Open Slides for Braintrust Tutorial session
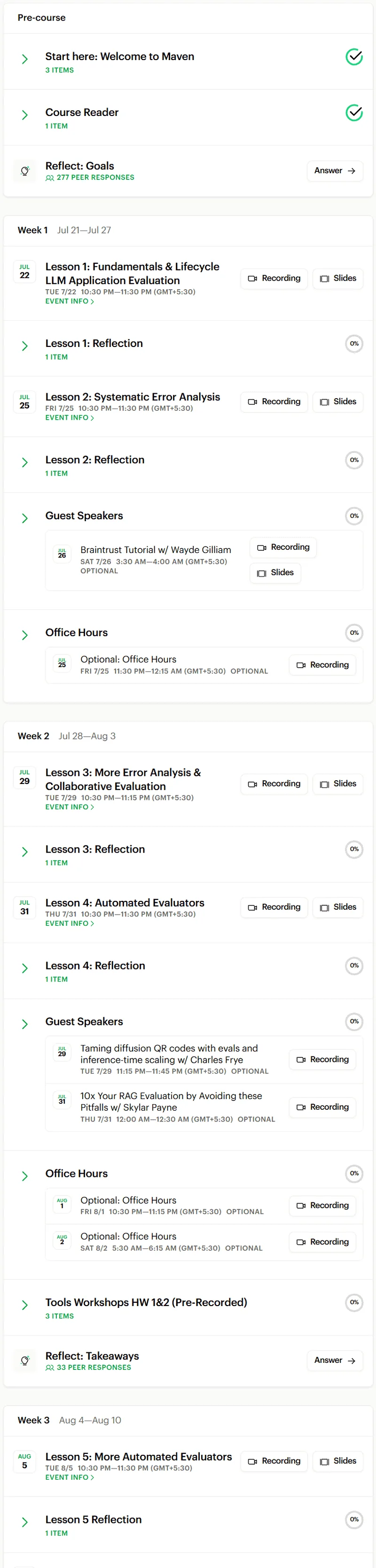This screenshot has height=1568, width=376. pyautogui.click(x=275, y=573)
